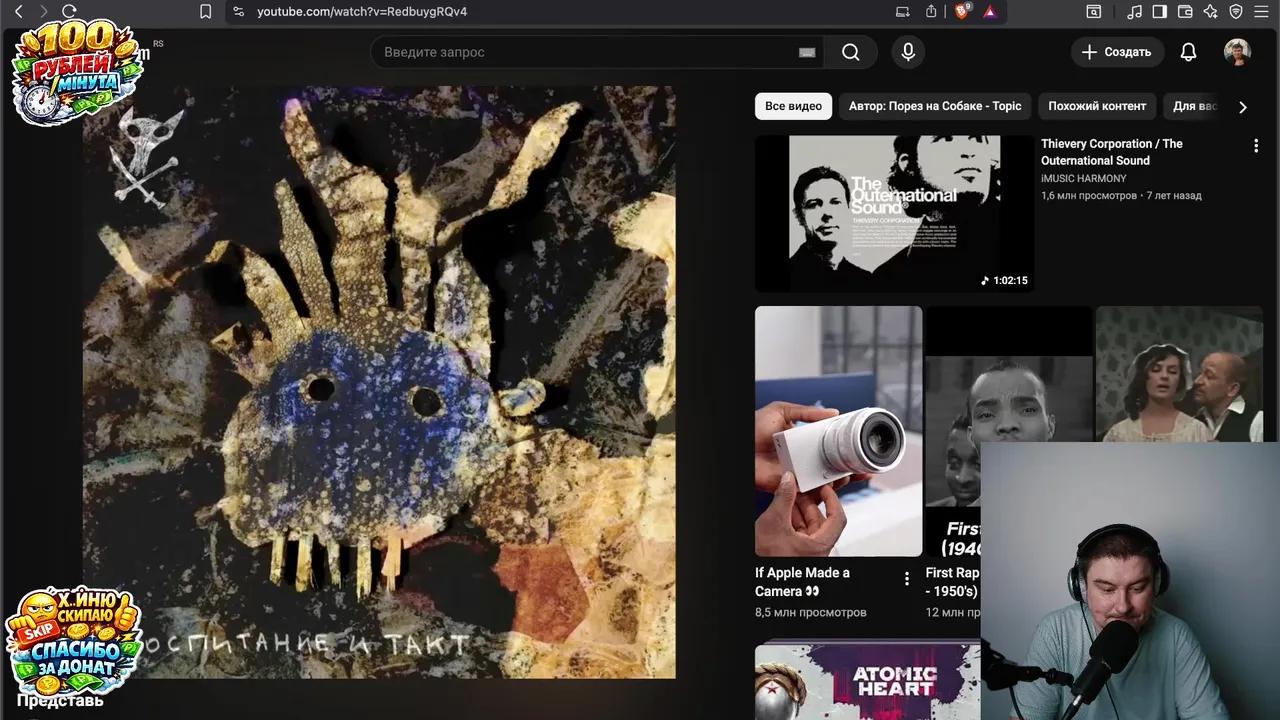The image size is (1280, 720).
Task: Open the Brave VPN shield icon
Action: (1236, 12)
